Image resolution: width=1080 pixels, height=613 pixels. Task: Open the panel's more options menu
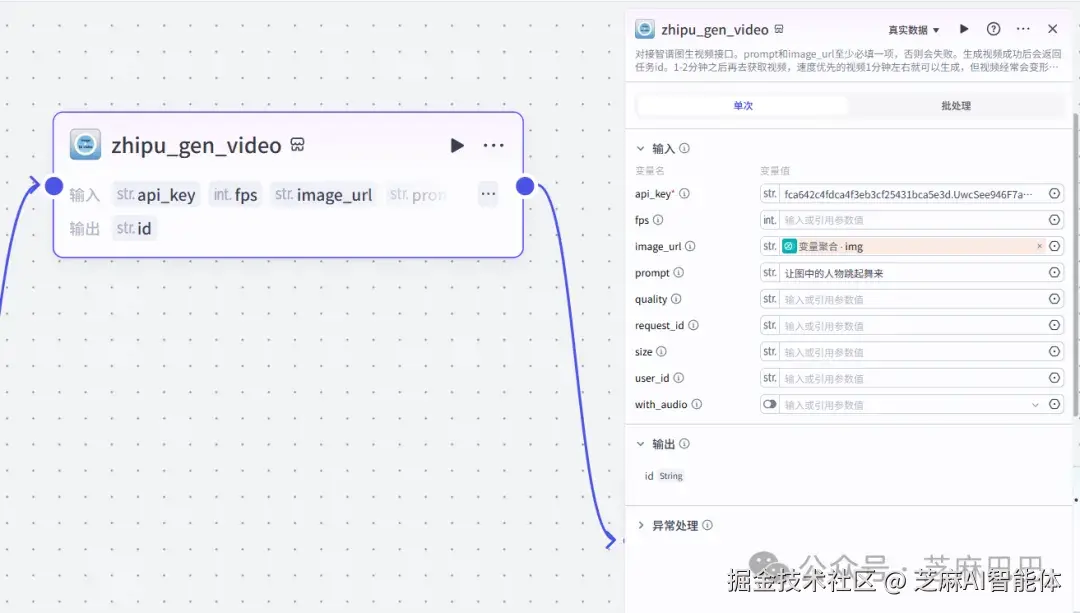point(1024,29)
